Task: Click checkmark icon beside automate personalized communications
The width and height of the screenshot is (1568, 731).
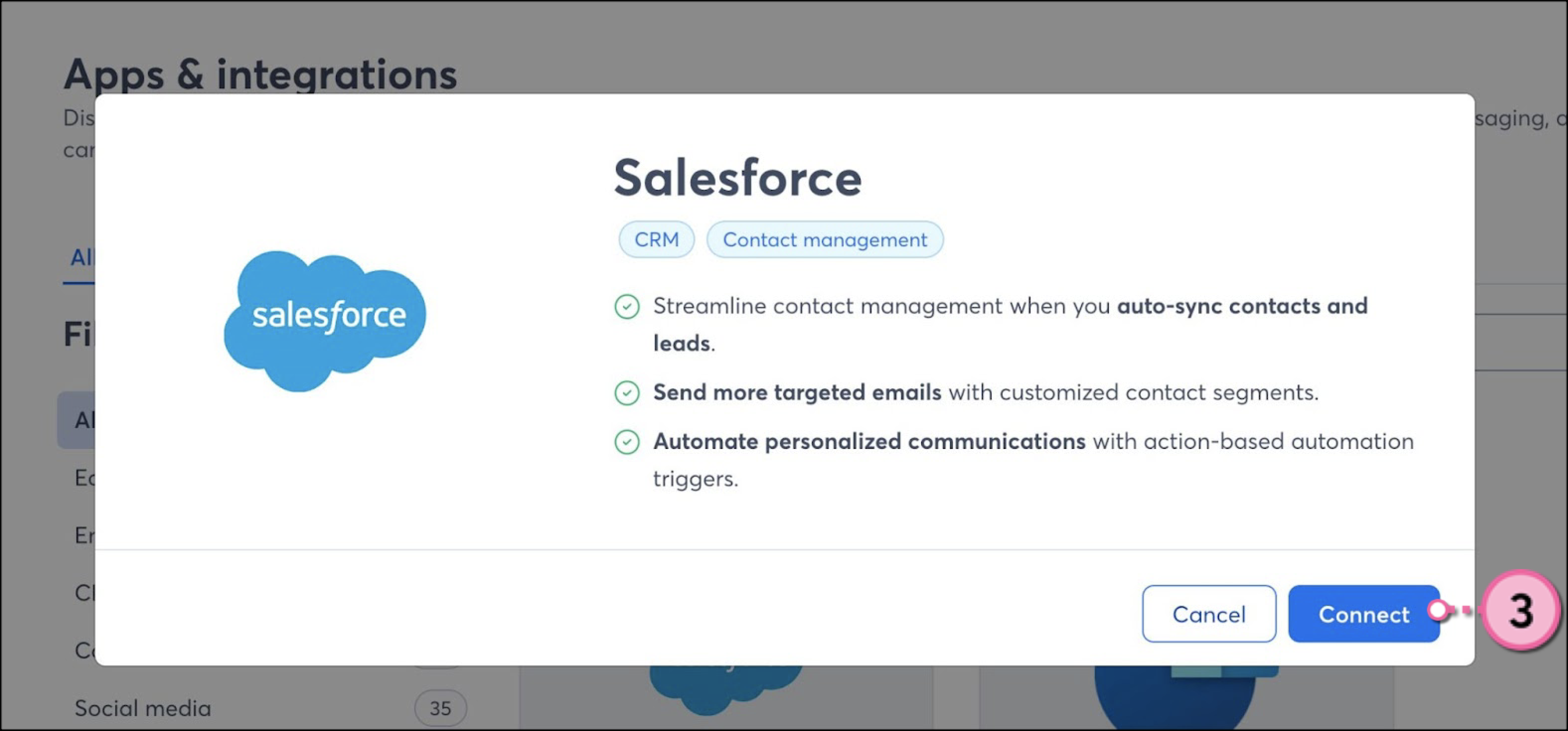Action: pos(627,442)
